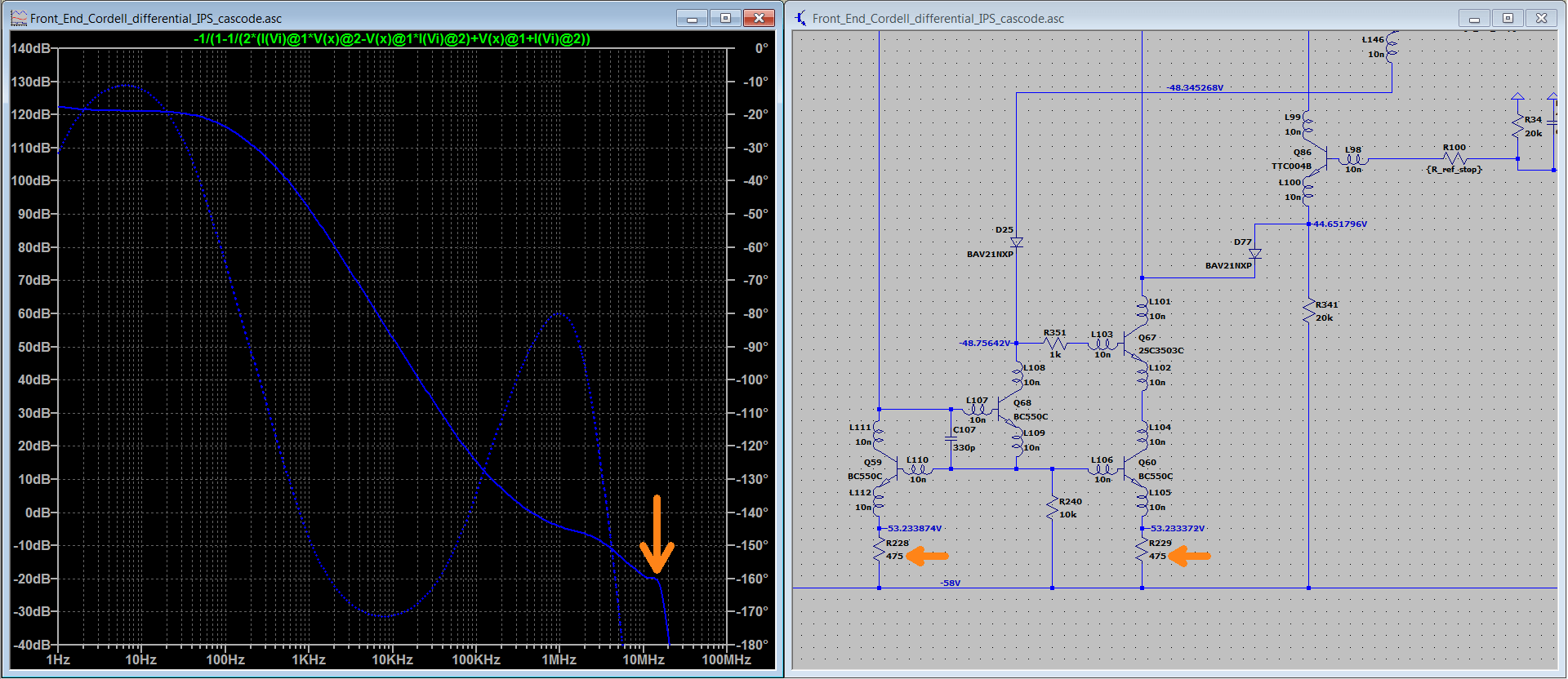The width and height of the screenshot is (1568, 679).
Task: Click the 140dB label on magnitude axis
Action: 31,48
